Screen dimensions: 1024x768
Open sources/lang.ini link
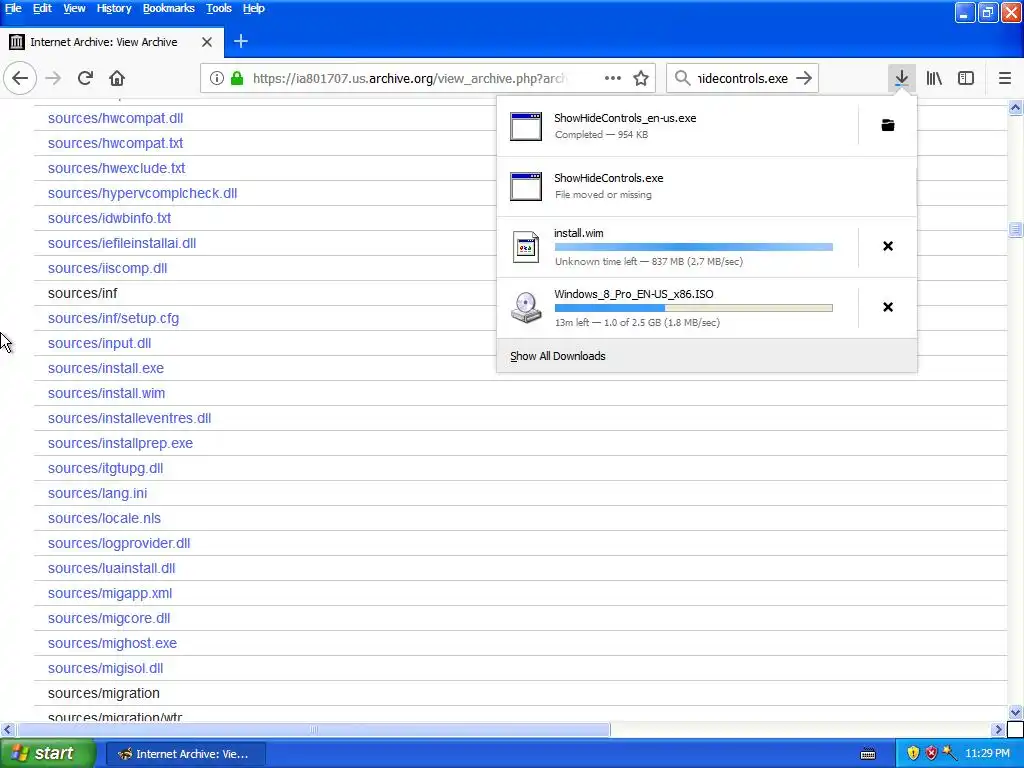pyautogui.click(x=97, y=493)
